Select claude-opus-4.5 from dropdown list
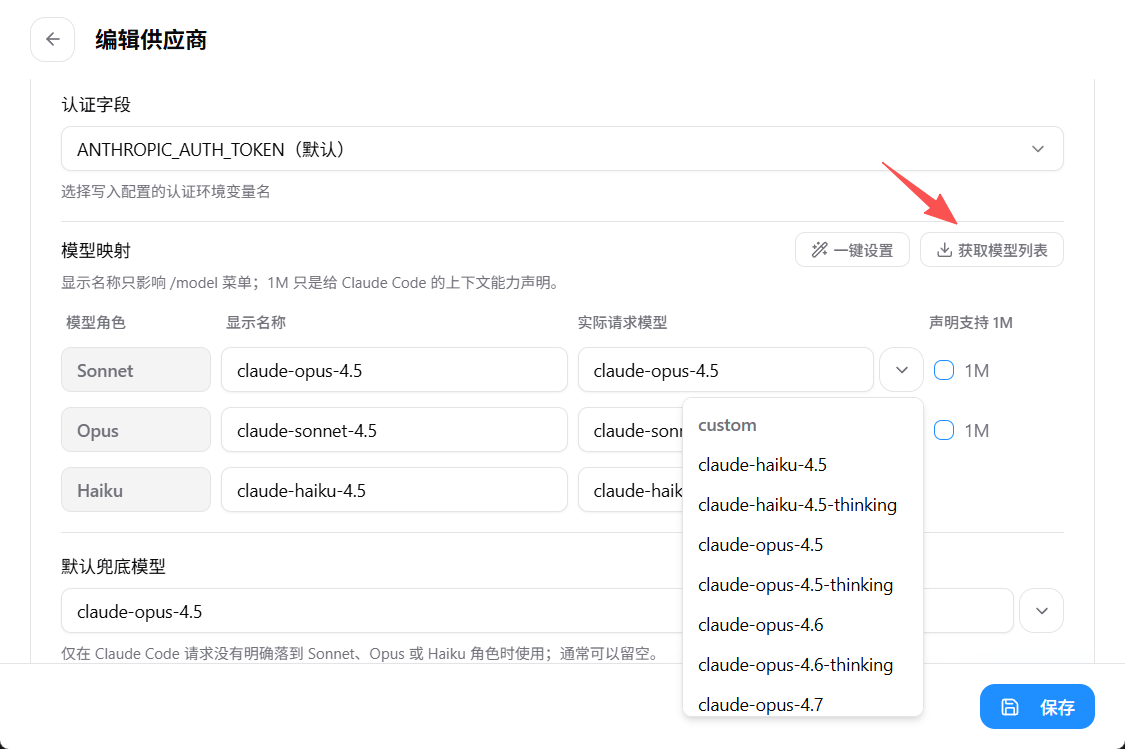The width and height of the screenshot is (1125, 749). (x=802, y=545)
